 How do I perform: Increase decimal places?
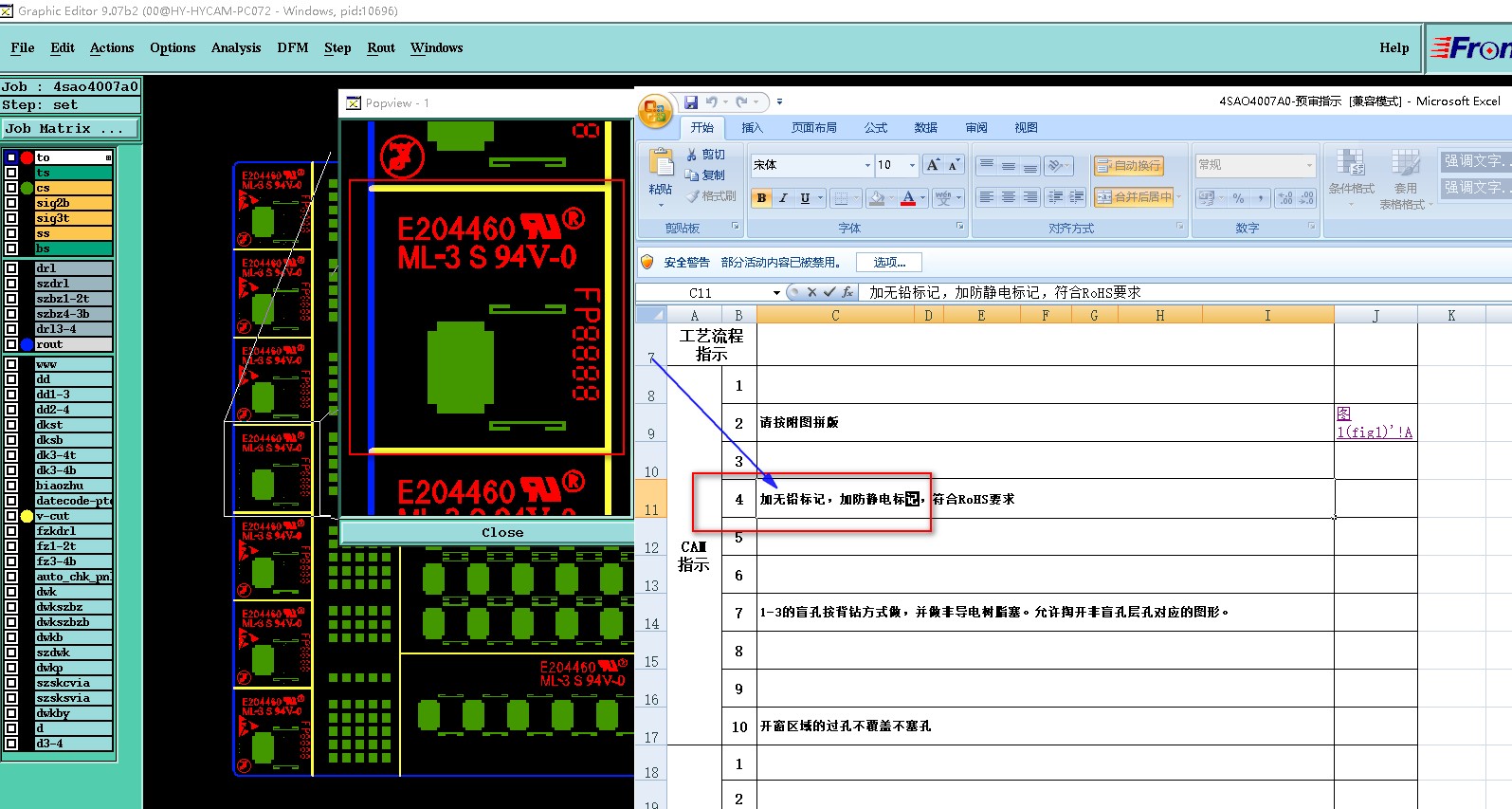pyautogui.click(x=1285, y=198)
